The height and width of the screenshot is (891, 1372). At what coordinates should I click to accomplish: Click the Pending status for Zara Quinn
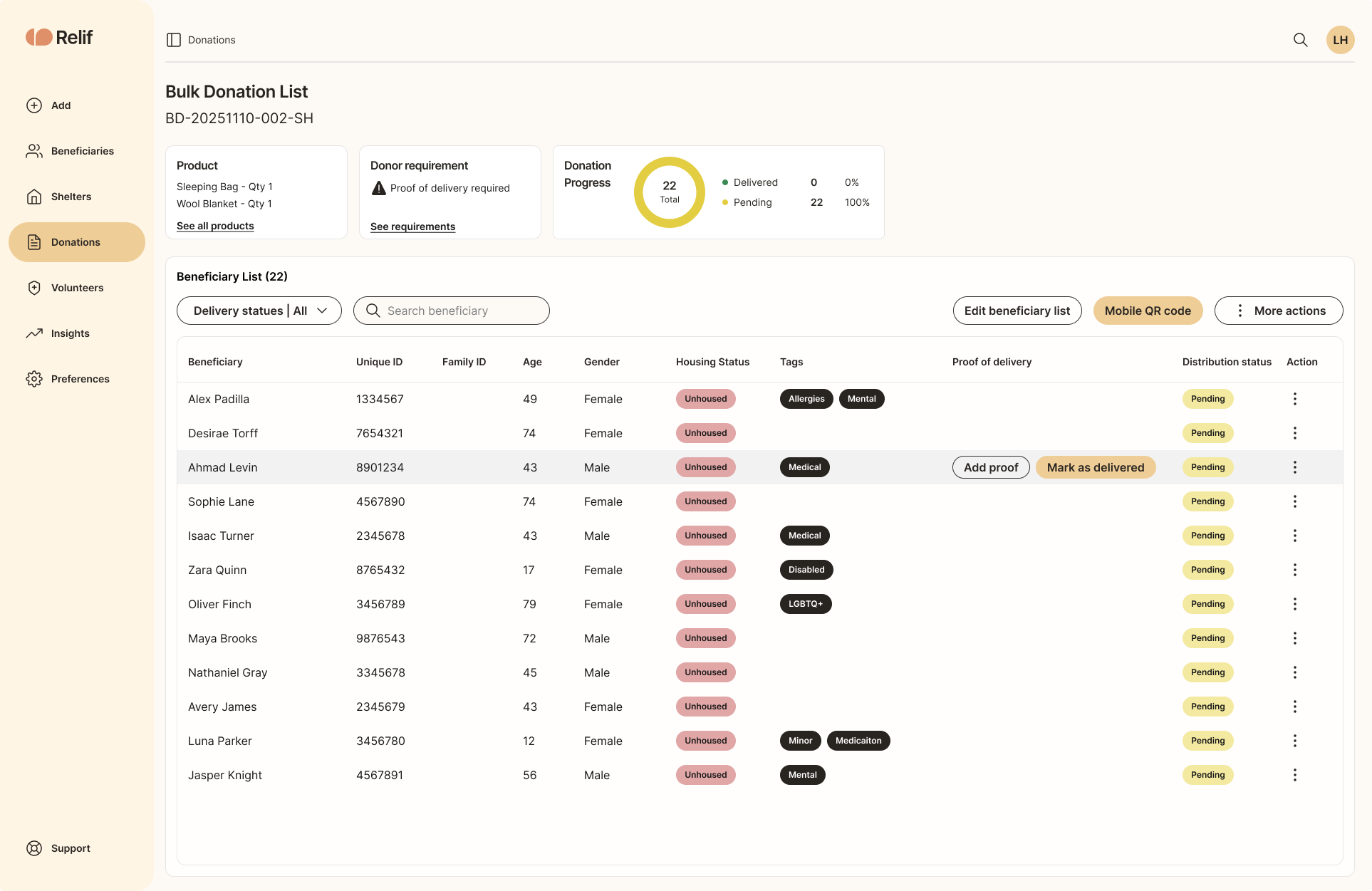pyautogui.click(x=1208, y=570)
